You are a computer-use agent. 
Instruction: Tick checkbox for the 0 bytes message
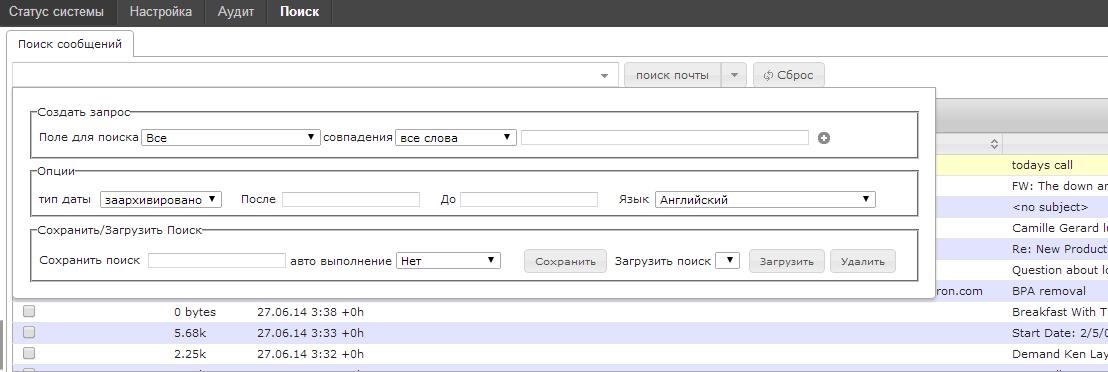click(29, 311)
